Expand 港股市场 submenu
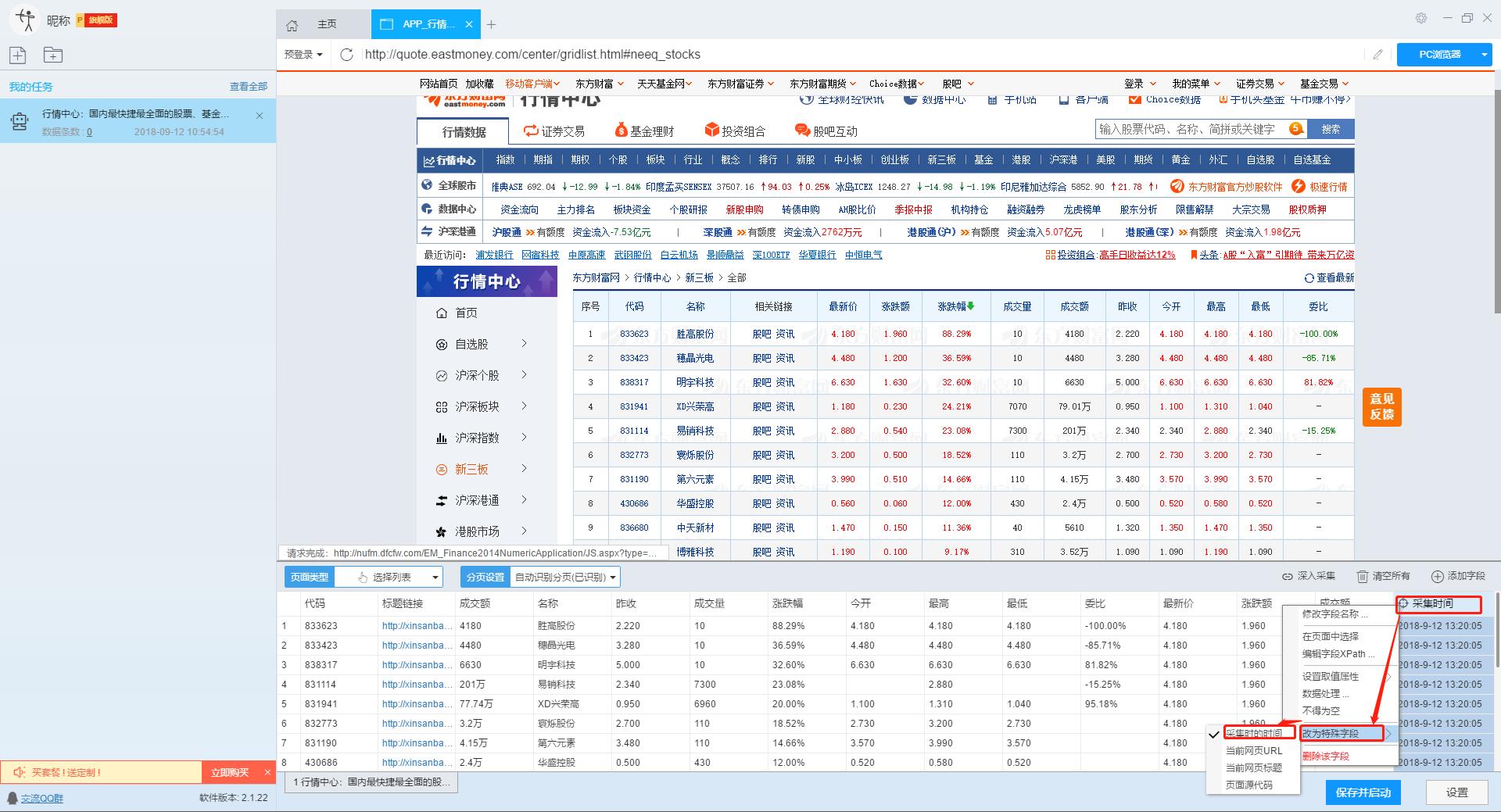Image resolution: width=1501 pixels, height=812 pixels. pyautogui.click(x=524, y=531)
